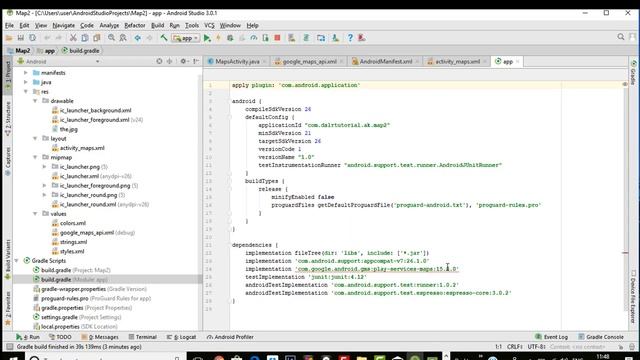Screen dimensions: 640x360
Task: Click the Help question mark icon
Action: click(350, 38)
